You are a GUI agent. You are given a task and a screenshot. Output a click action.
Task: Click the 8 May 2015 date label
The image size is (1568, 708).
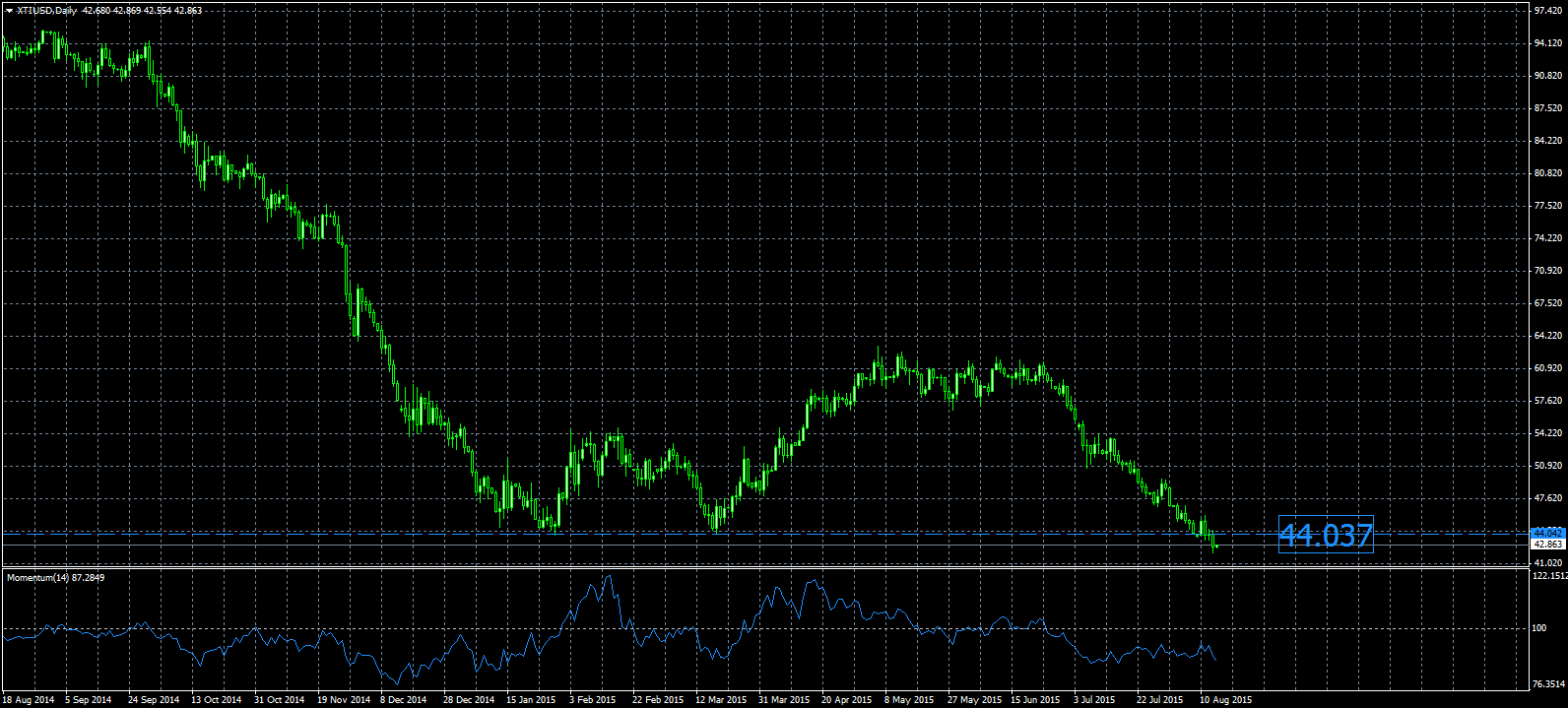coord(909,700)
